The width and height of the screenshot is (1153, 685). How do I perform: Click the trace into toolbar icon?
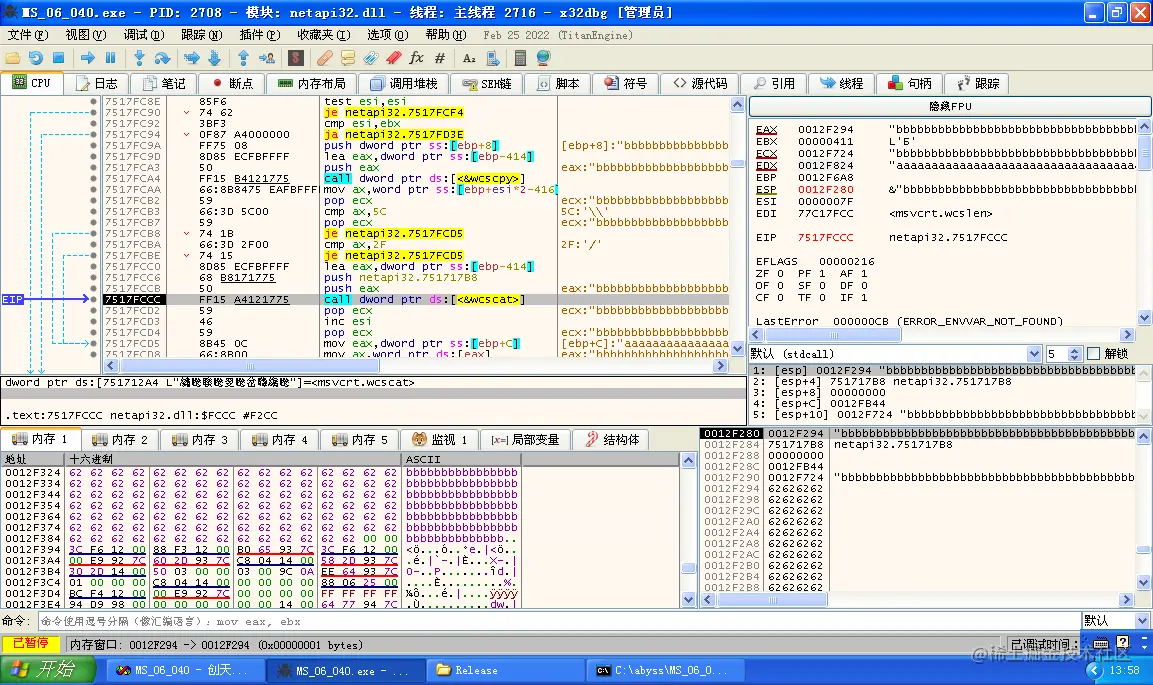coord(191,58)
